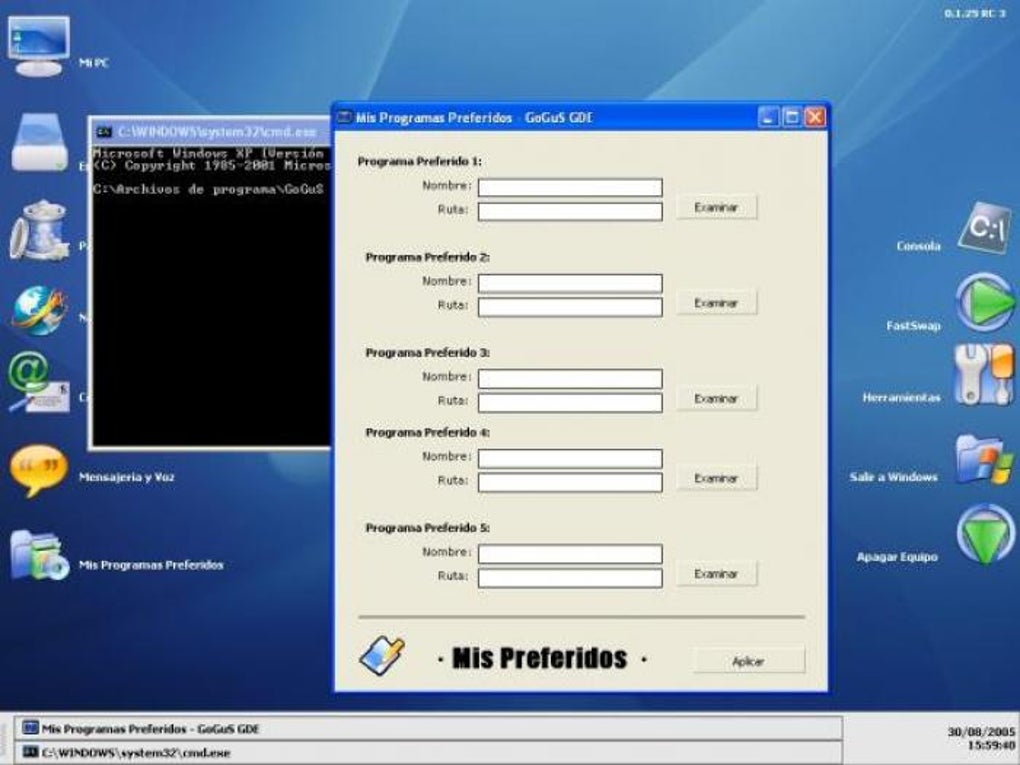Click the cmd.exe window title icon
Screen dimensions: 1020x765
(x=103, y=132)
